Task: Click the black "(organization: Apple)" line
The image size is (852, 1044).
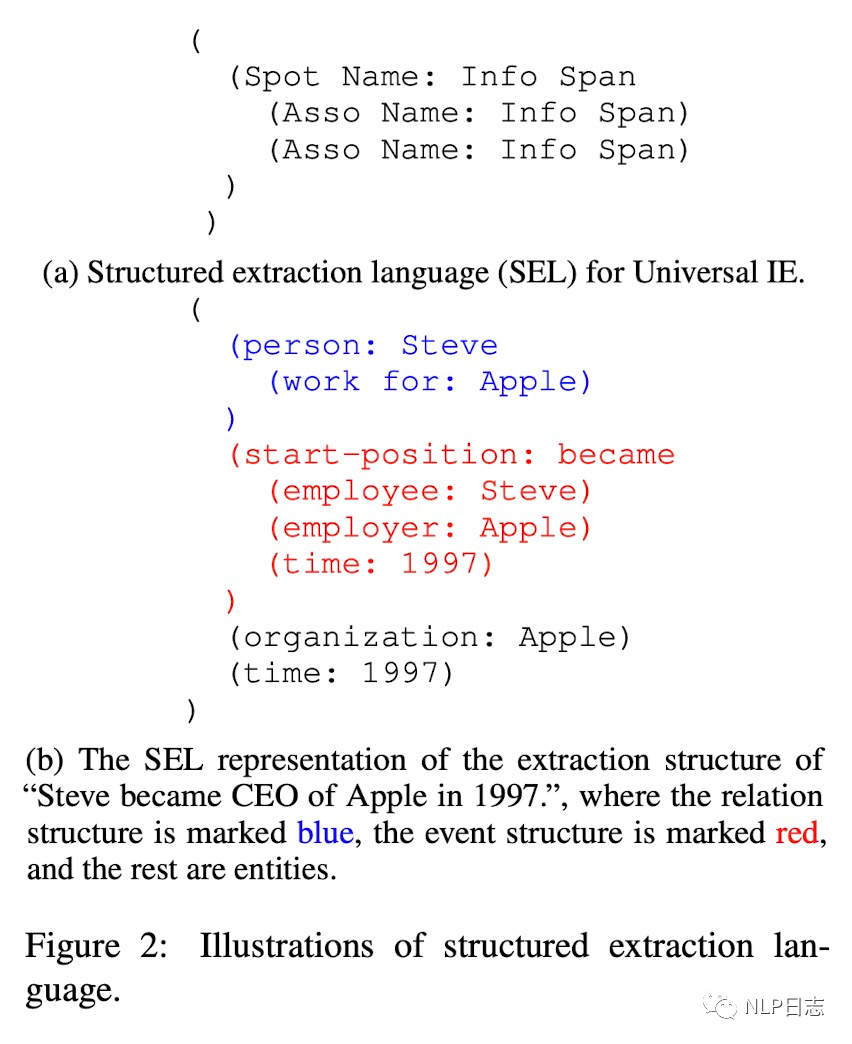Action: (x=429, y=638)
